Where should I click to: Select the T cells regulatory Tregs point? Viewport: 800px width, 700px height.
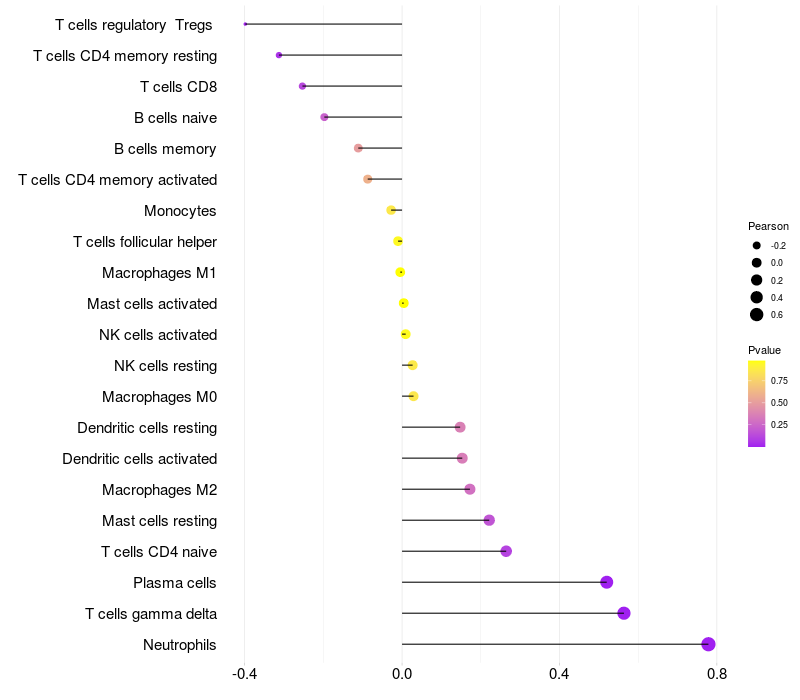245,24
